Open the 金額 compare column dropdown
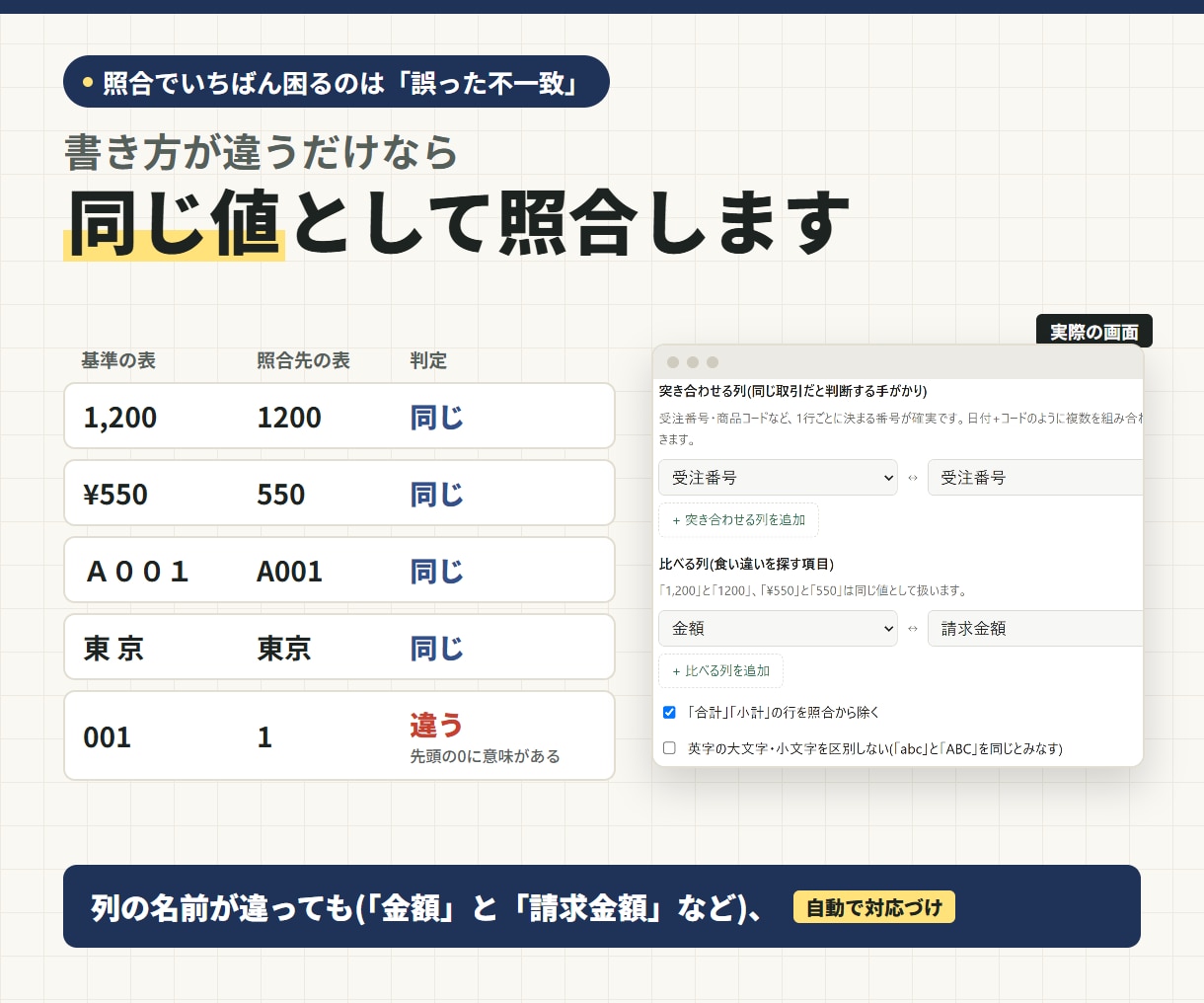This screenshot has height=1003, width=1204. coord(778,629)
